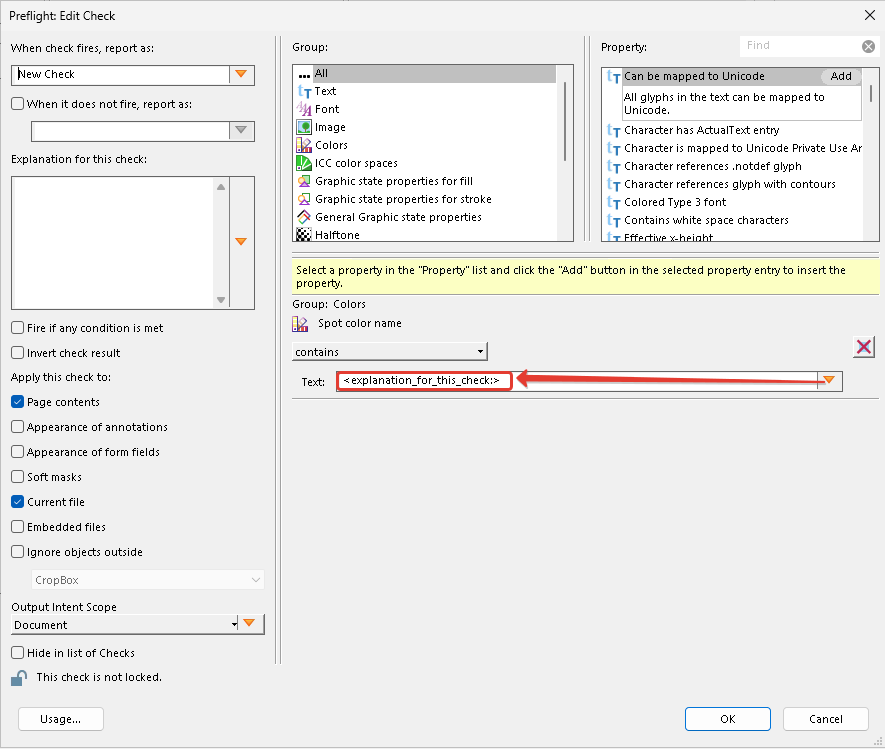Close the Preflight Edit Check dialog
Image resolution: width=885 pixels, height=749 pixels.
coord(870,15)
